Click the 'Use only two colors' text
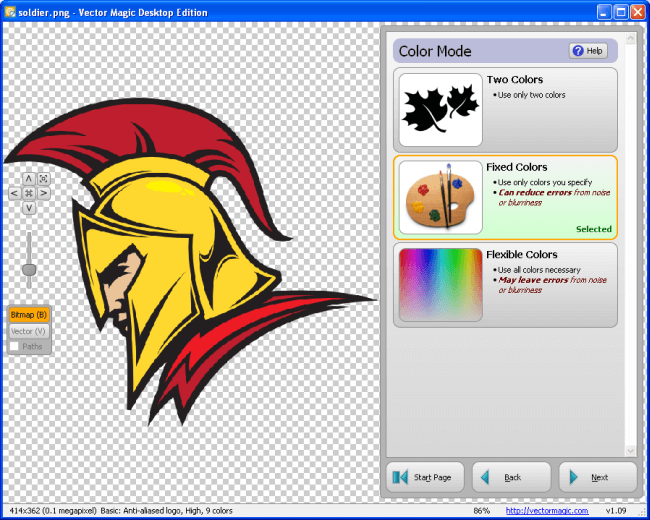Image resolution: width=650 pixels, height=520 pixels. (x=531, y=95)
